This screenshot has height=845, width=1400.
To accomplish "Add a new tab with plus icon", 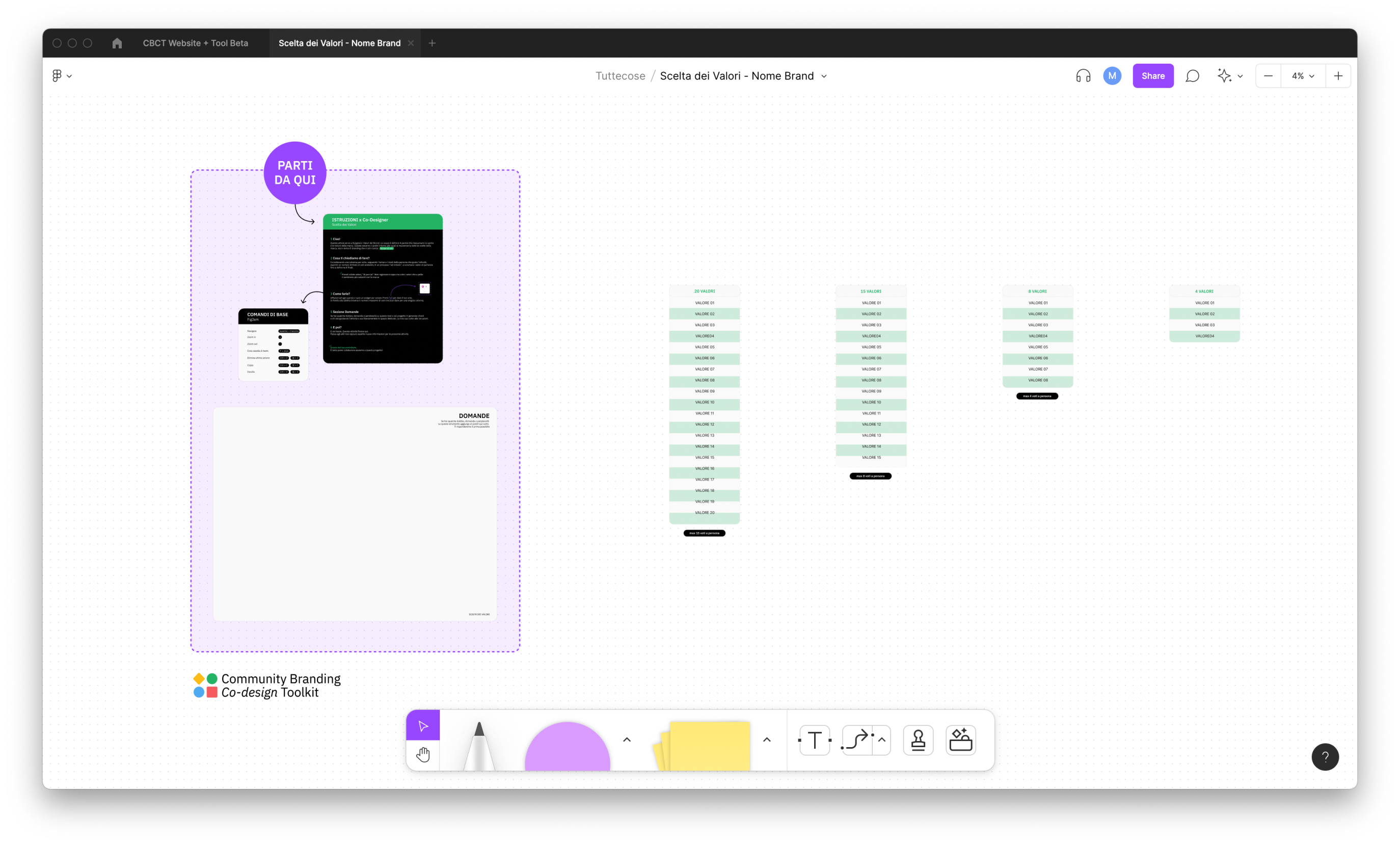I will (432, 43).
